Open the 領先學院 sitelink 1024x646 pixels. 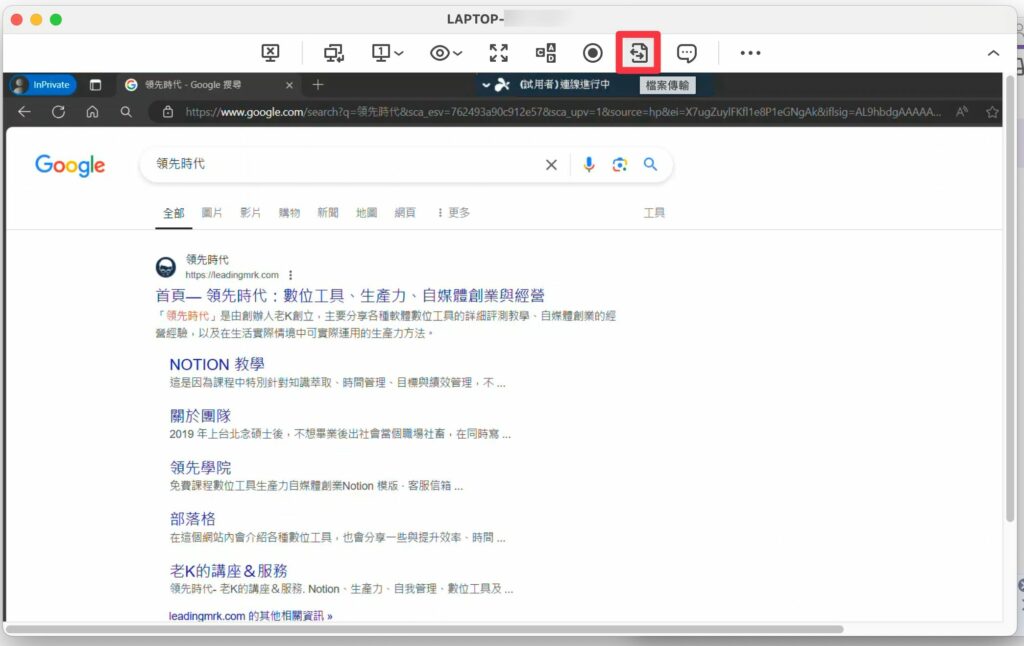point(200,468)
